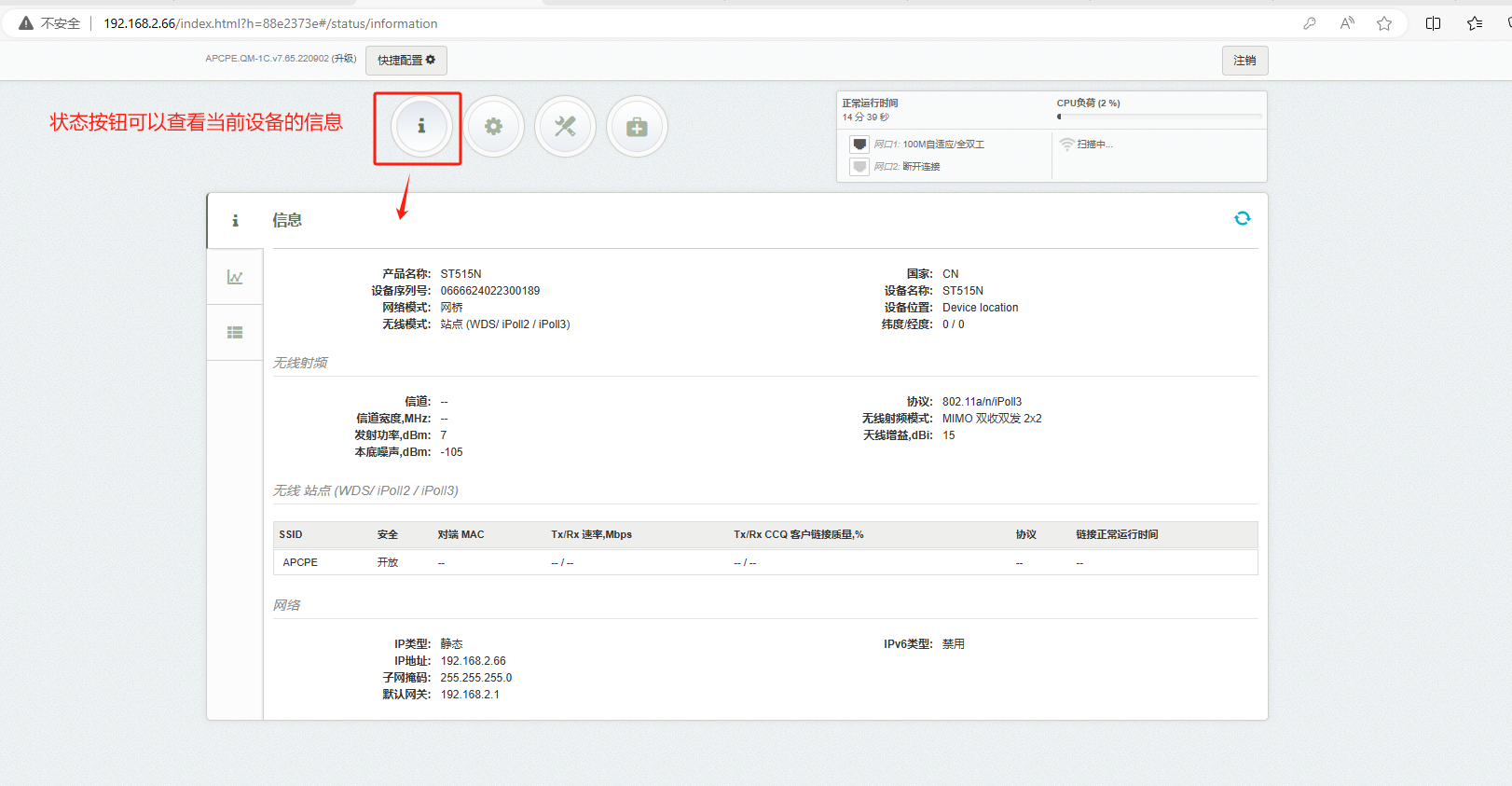Refresh the information panel
Screen dimensions: 1512x786
point(1242,218)
